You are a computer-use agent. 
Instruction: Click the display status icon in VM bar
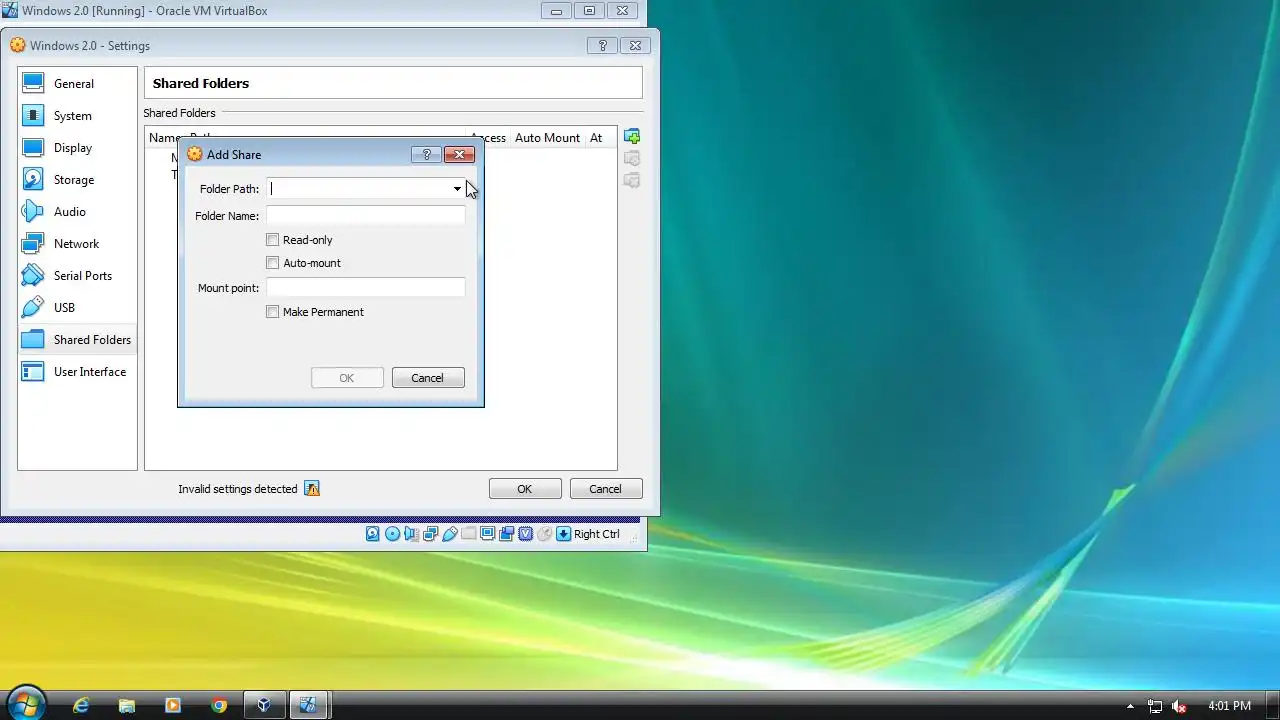pos(488,534)
